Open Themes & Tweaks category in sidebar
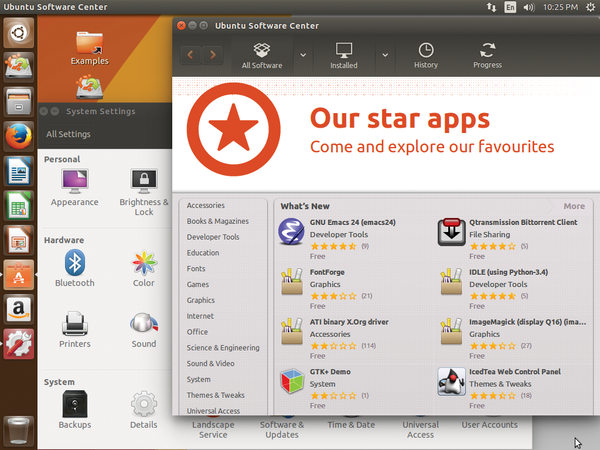 click(215, 395)
